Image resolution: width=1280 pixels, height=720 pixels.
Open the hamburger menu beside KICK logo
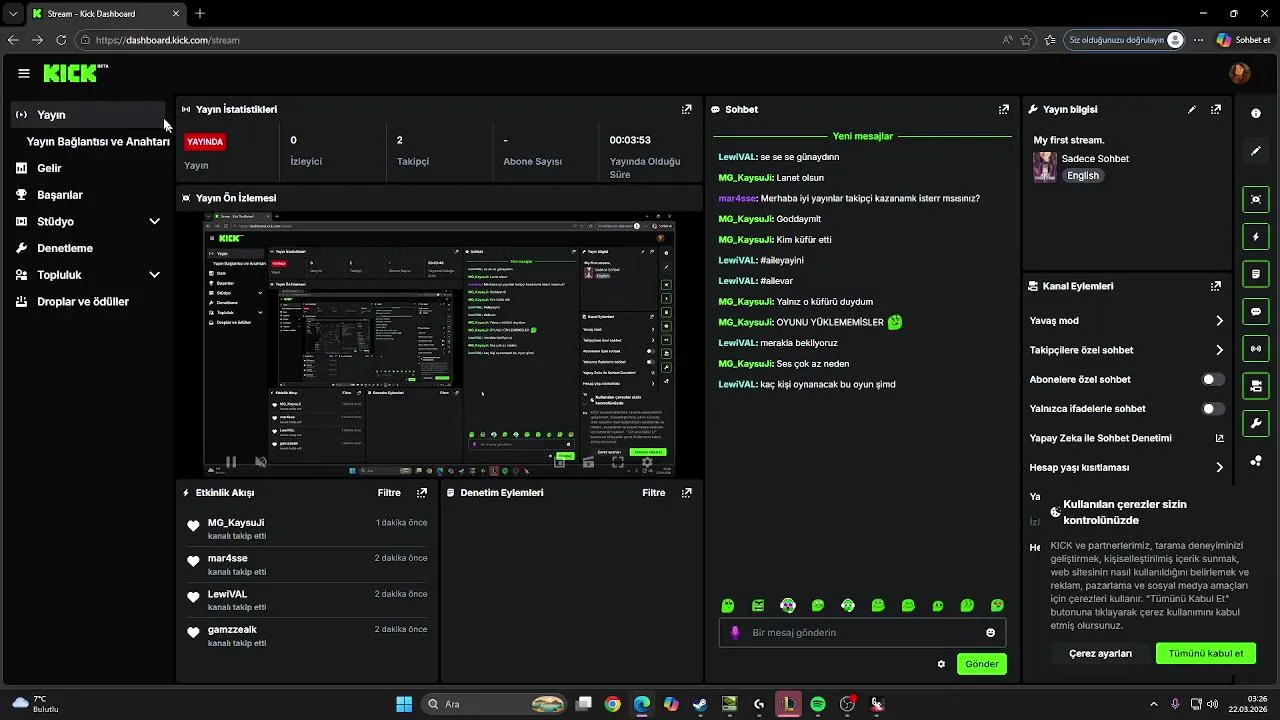(x=24, y=73)
